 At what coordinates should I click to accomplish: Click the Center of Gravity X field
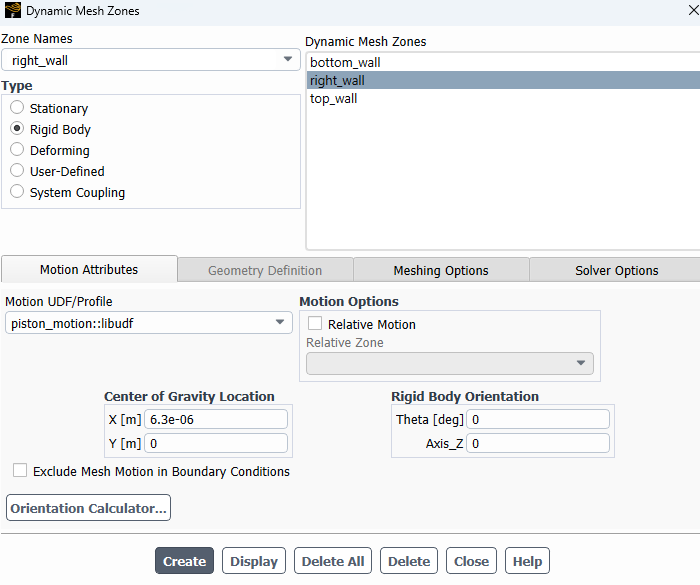point(217,419)
